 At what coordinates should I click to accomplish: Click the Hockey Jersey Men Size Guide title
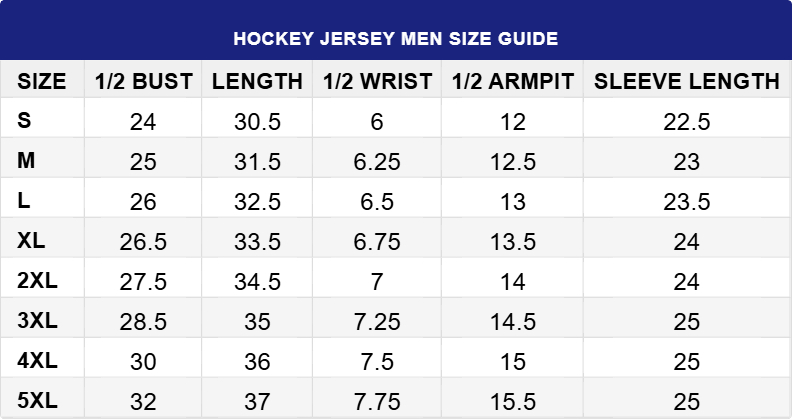(396, 38)
